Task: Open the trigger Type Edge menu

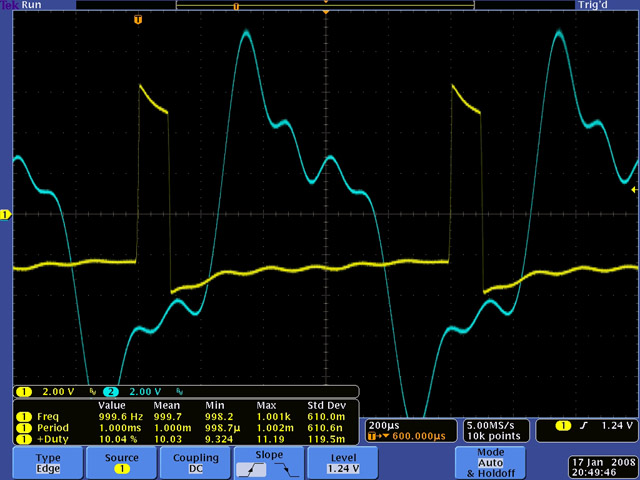Action: pyautogui.click(x=48, y=461)
